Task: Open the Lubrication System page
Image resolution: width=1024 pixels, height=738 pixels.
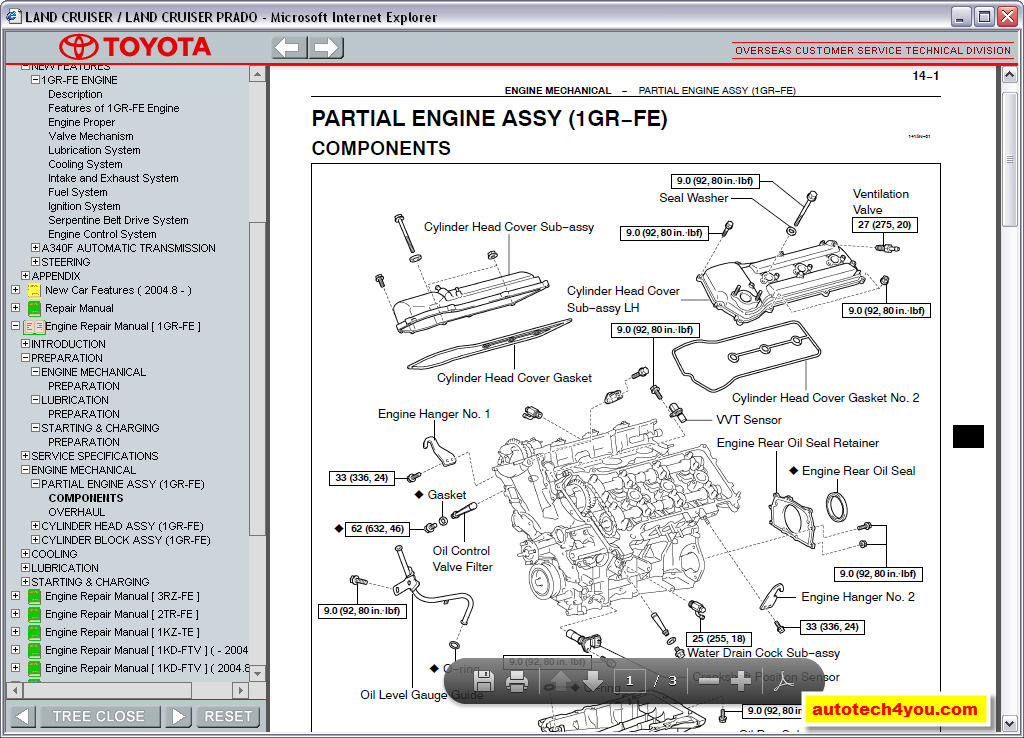Action: (x=94, y=150)
